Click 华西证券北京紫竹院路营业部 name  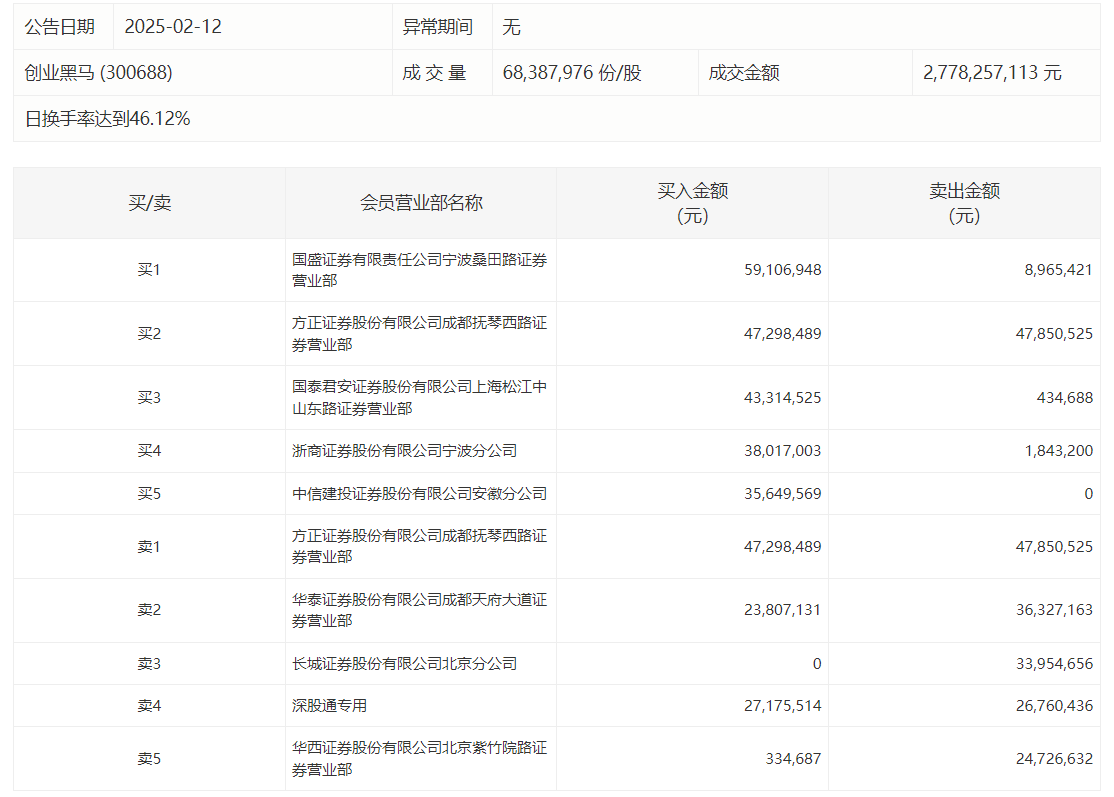coord(420,759)
